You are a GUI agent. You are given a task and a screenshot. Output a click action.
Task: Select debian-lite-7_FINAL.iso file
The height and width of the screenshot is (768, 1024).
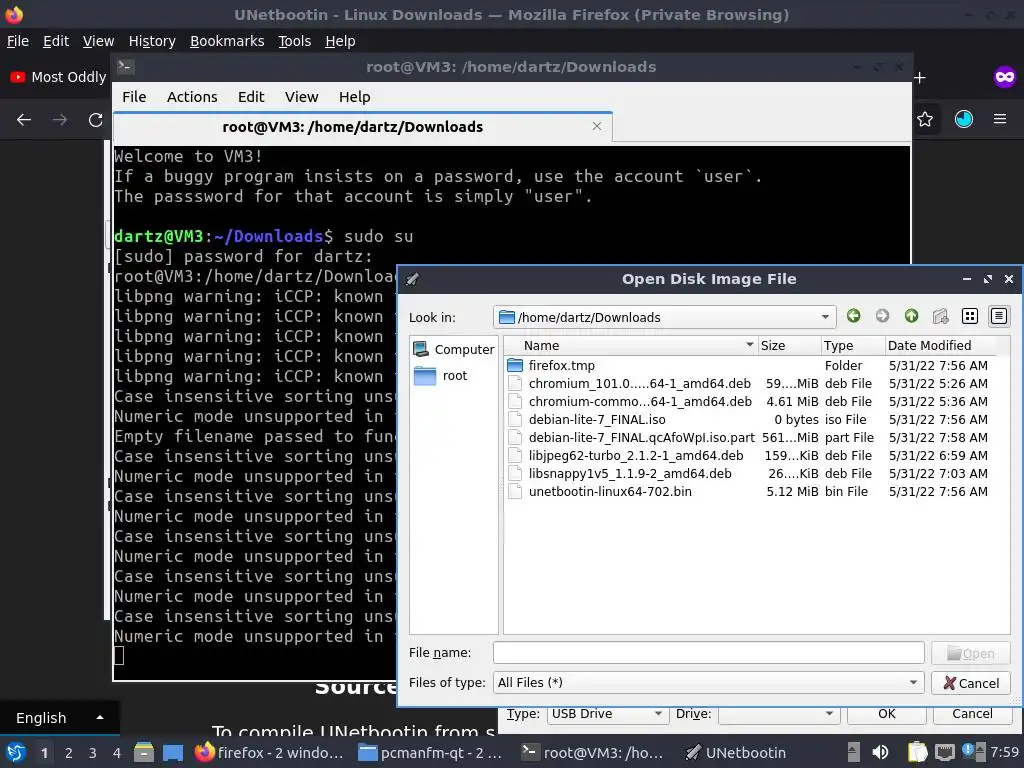click(596, 420)
